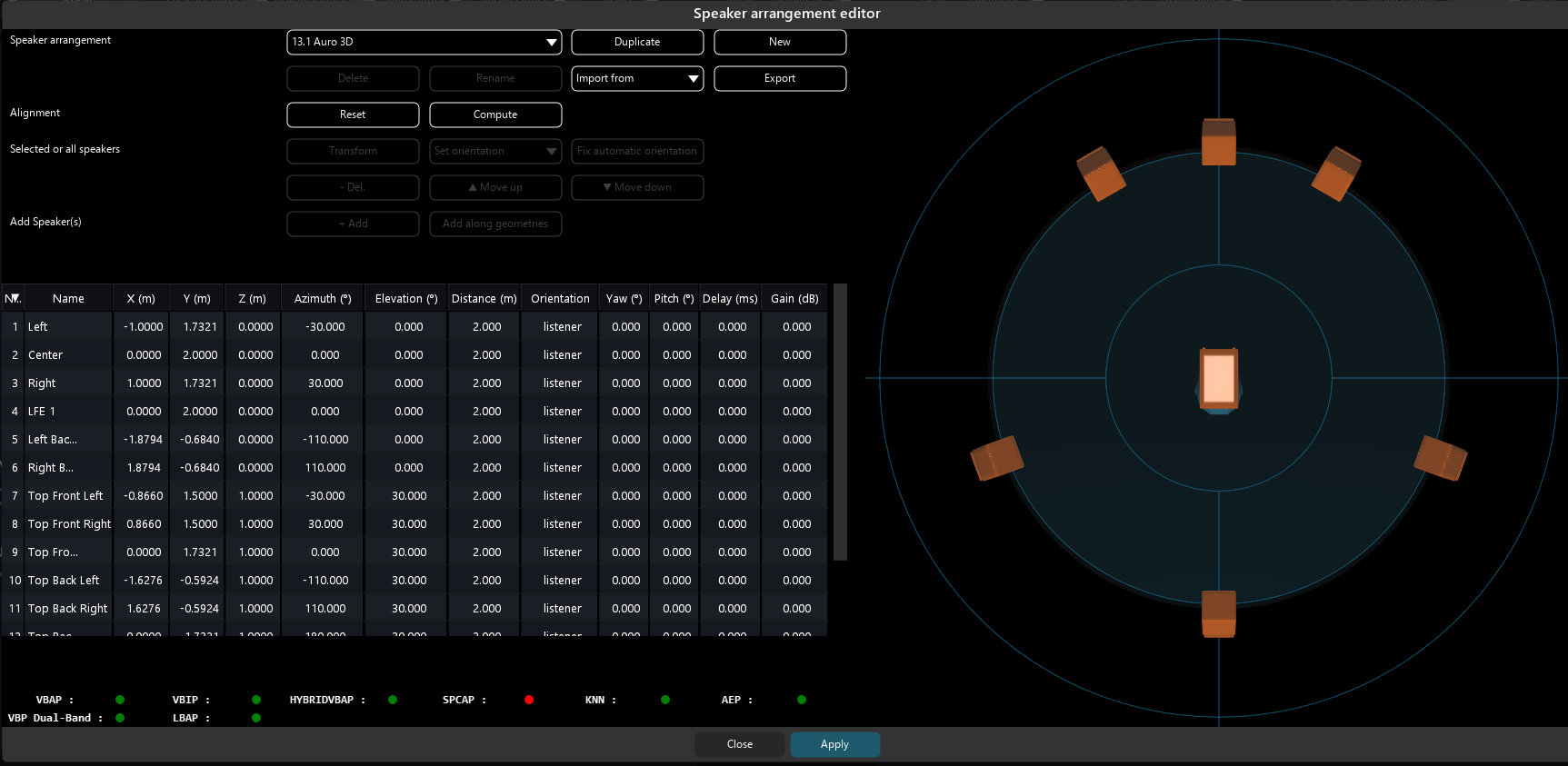Click the Apply button
This screenshot has height=766, width=1568.
[834, 744]
